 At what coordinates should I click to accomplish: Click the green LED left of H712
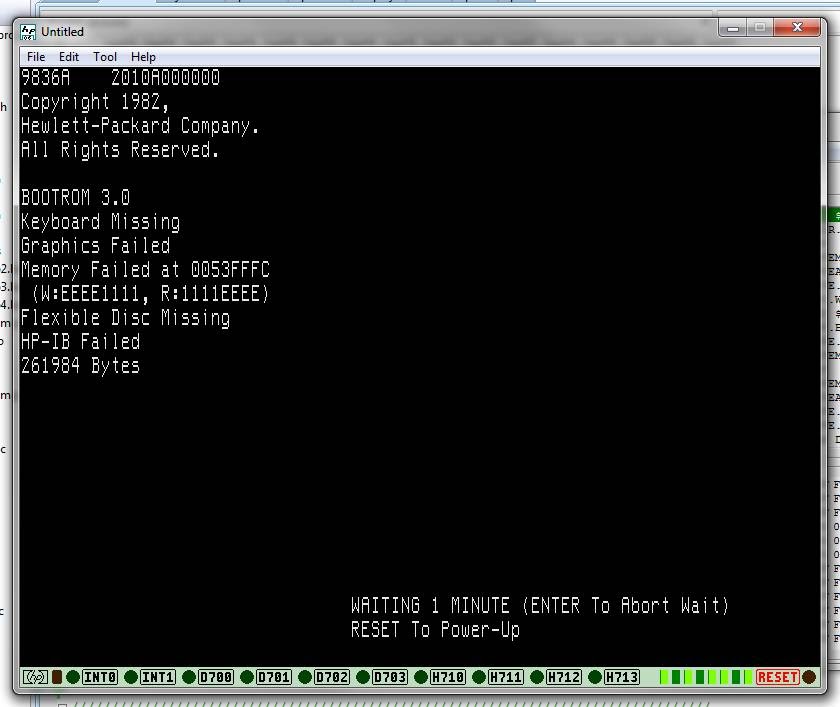[x=537, y=677]
